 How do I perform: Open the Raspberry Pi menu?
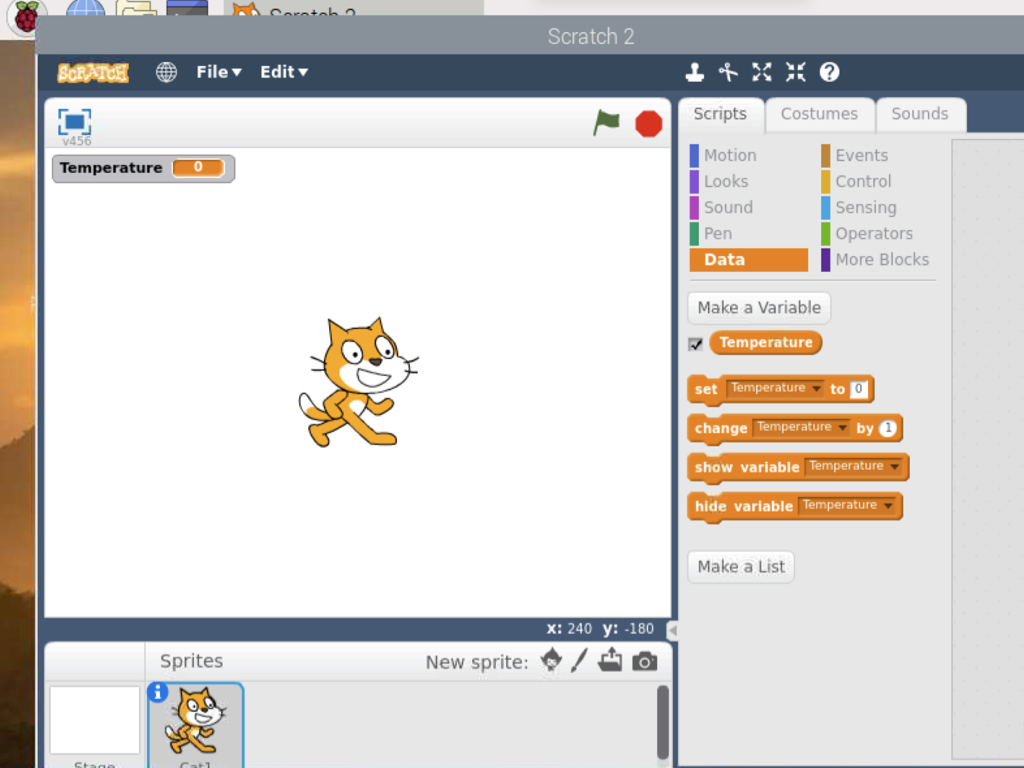coord(25,16)
